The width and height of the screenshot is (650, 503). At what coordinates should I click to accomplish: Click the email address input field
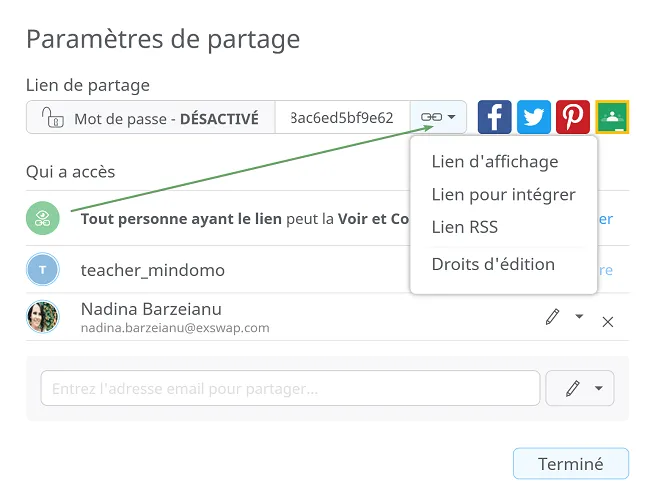coord(290,388)
